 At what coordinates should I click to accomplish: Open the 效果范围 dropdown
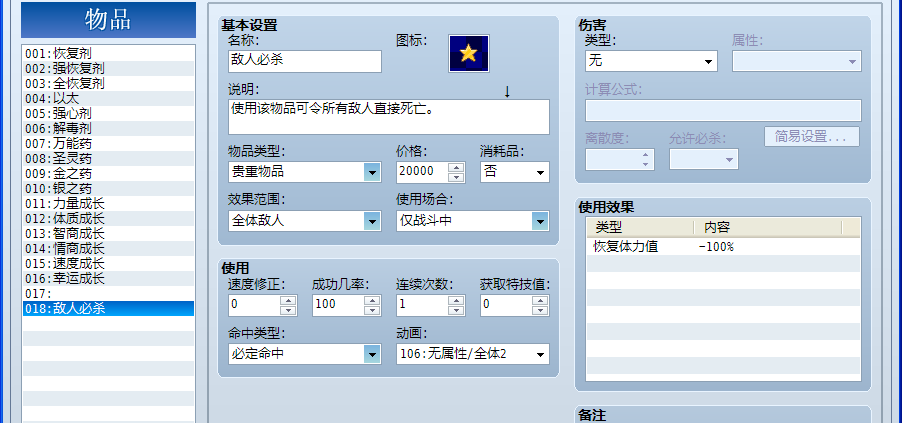click(x=305, y=221)
